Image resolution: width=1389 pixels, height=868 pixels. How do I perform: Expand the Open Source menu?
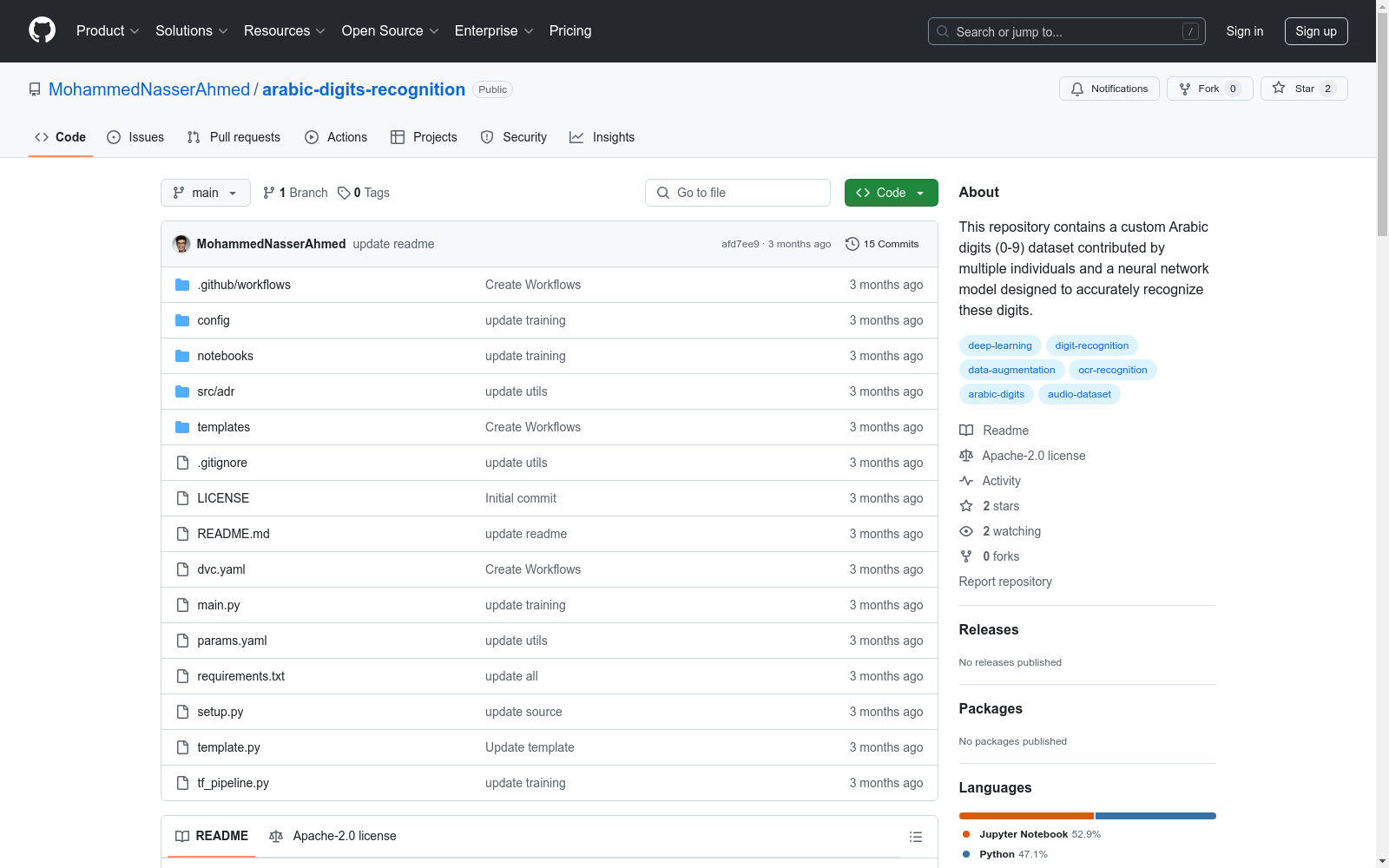[x=391, y=31]
